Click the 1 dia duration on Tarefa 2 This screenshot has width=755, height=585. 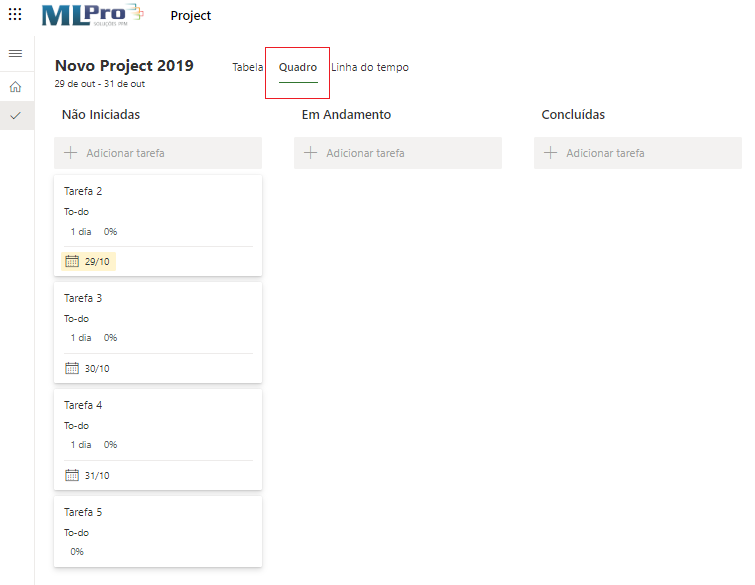[81, 232]
